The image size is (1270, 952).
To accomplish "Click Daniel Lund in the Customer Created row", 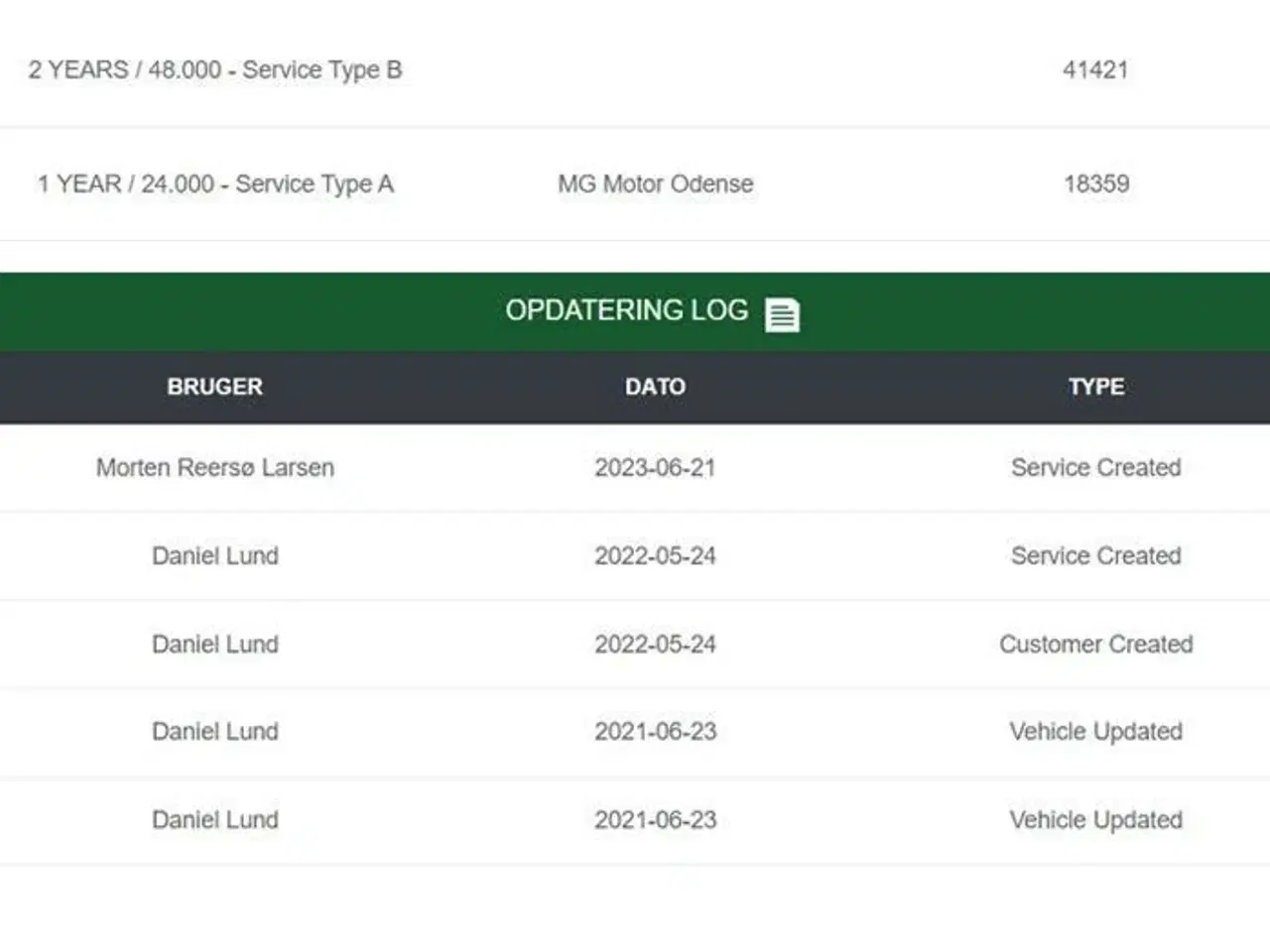I will pyautogui.click(x=215, y=645).
